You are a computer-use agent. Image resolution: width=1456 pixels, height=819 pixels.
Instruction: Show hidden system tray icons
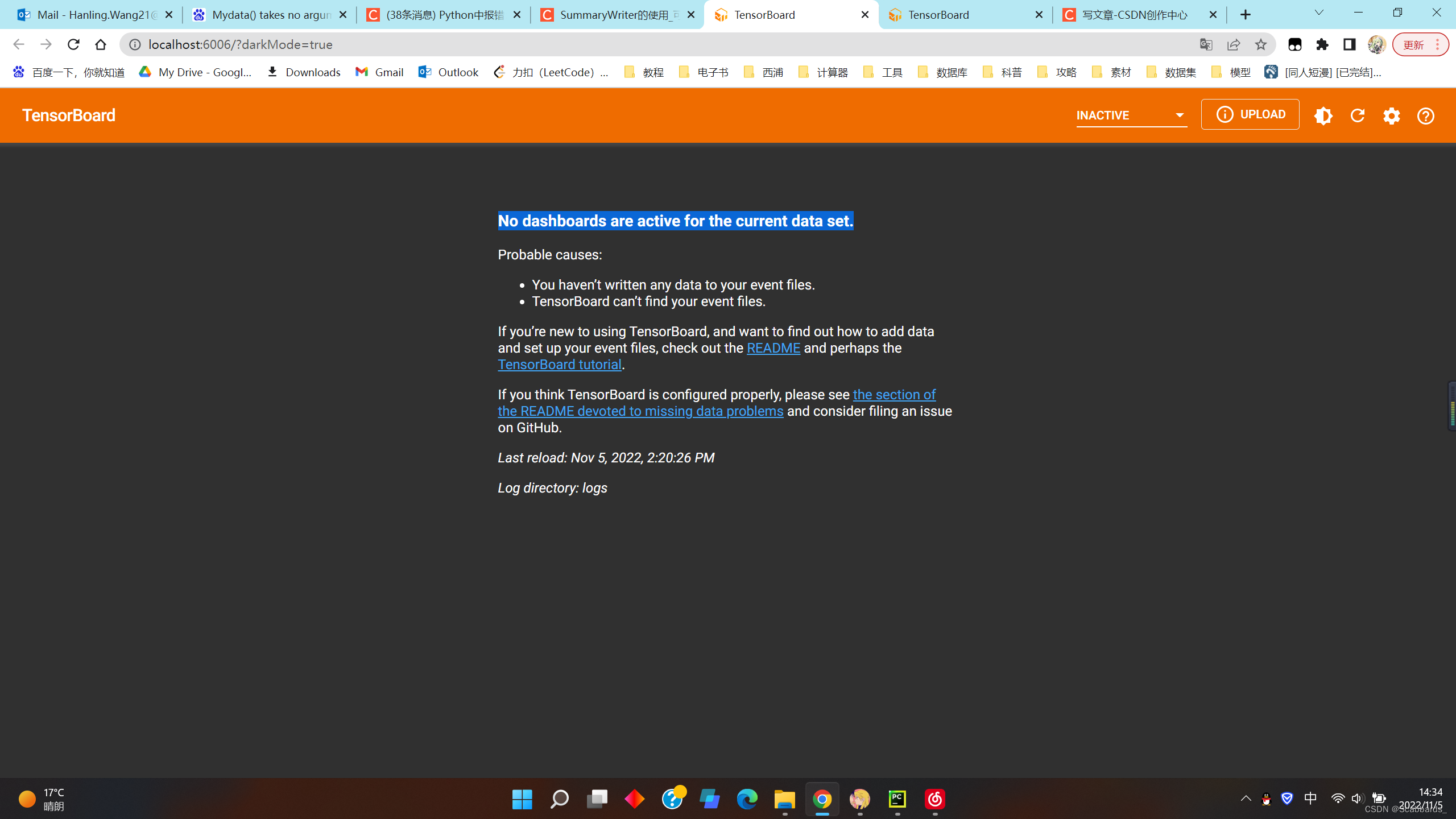(x=1246, y=799)
